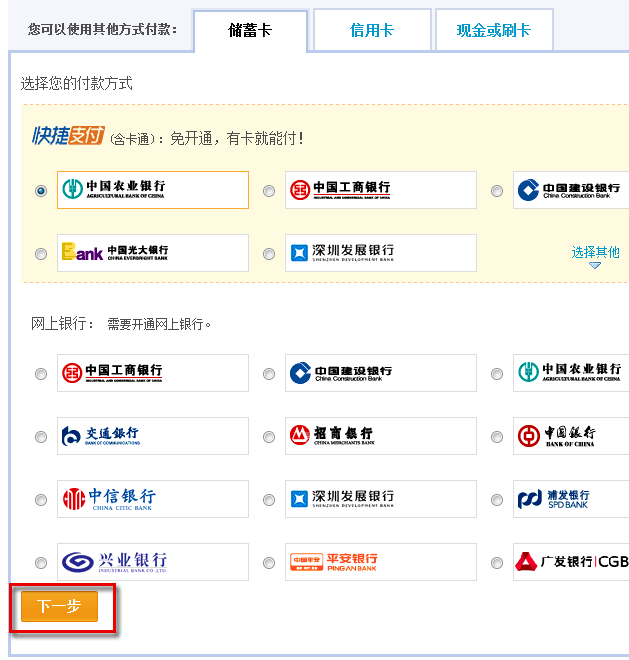Choose the China CITIC Bank (中信银行) logo
629x660 pixels.
(x=152, y=498)
